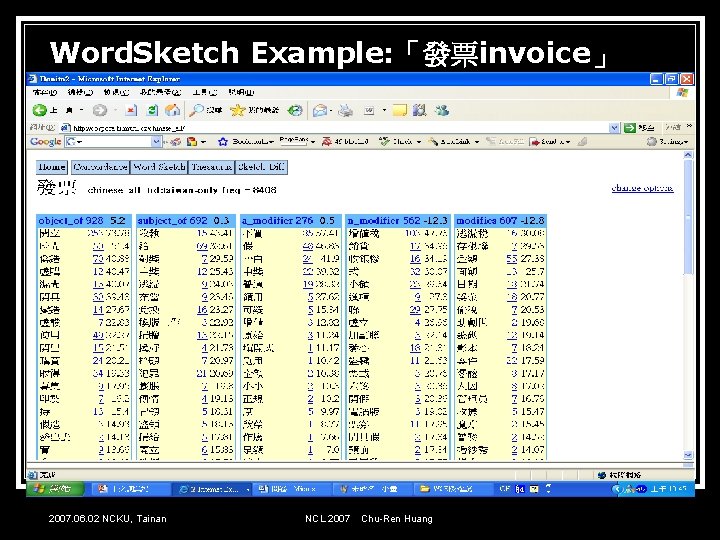Open the Edit button dropdown arrow

click(384, 111)
